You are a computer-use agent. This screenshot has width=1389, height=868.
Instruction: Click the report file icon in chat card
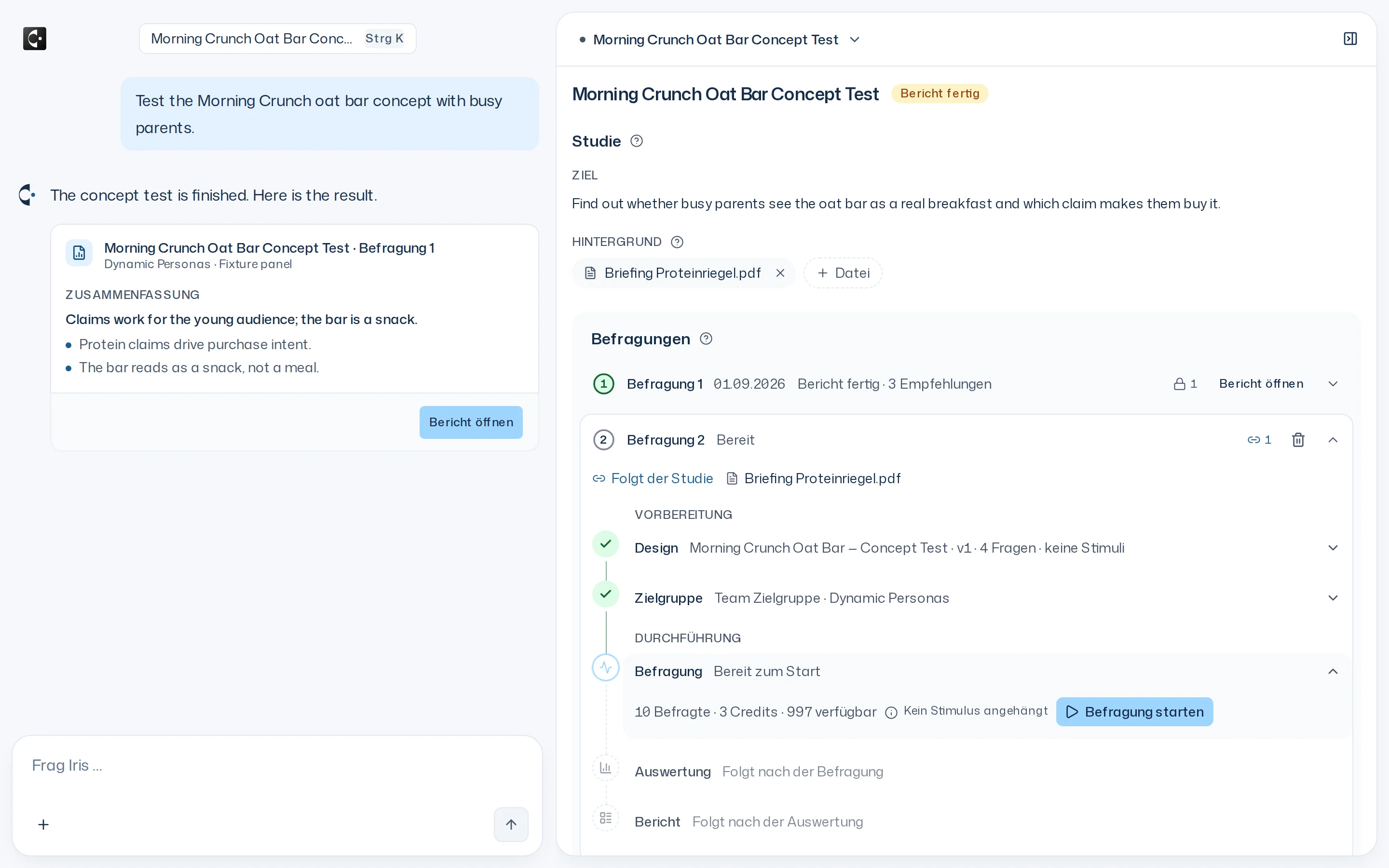click(x=79, y=253)
